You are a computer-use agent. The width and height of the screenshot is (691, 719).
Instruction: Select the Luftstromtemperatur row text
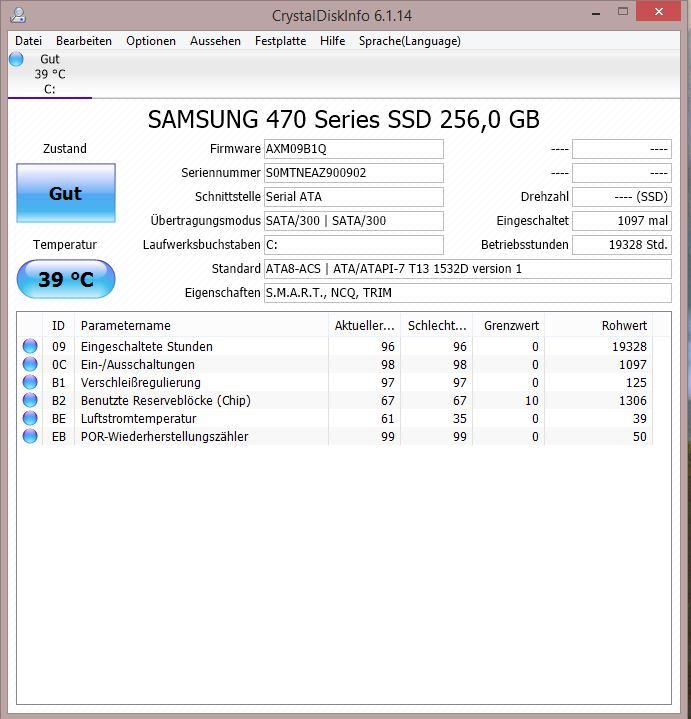click(x=138, y=418)
